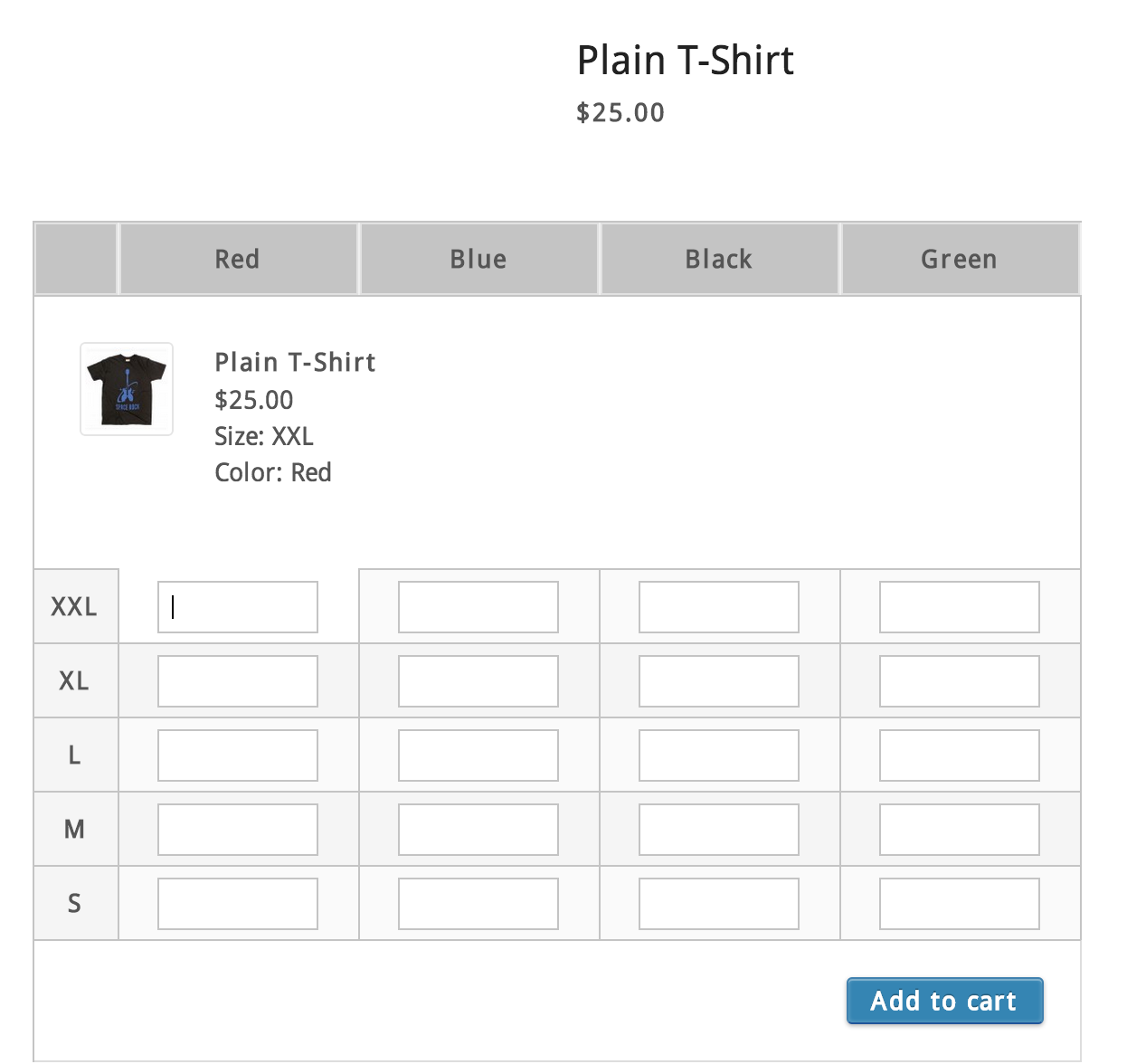Click the XXL Red quantity field
The image size is (1127, 1064).
tap(238, 607)
